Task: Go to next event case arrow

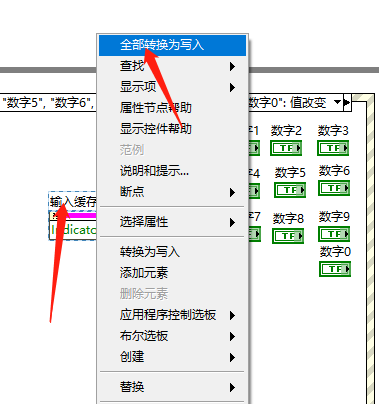Action: pos(347,102)
